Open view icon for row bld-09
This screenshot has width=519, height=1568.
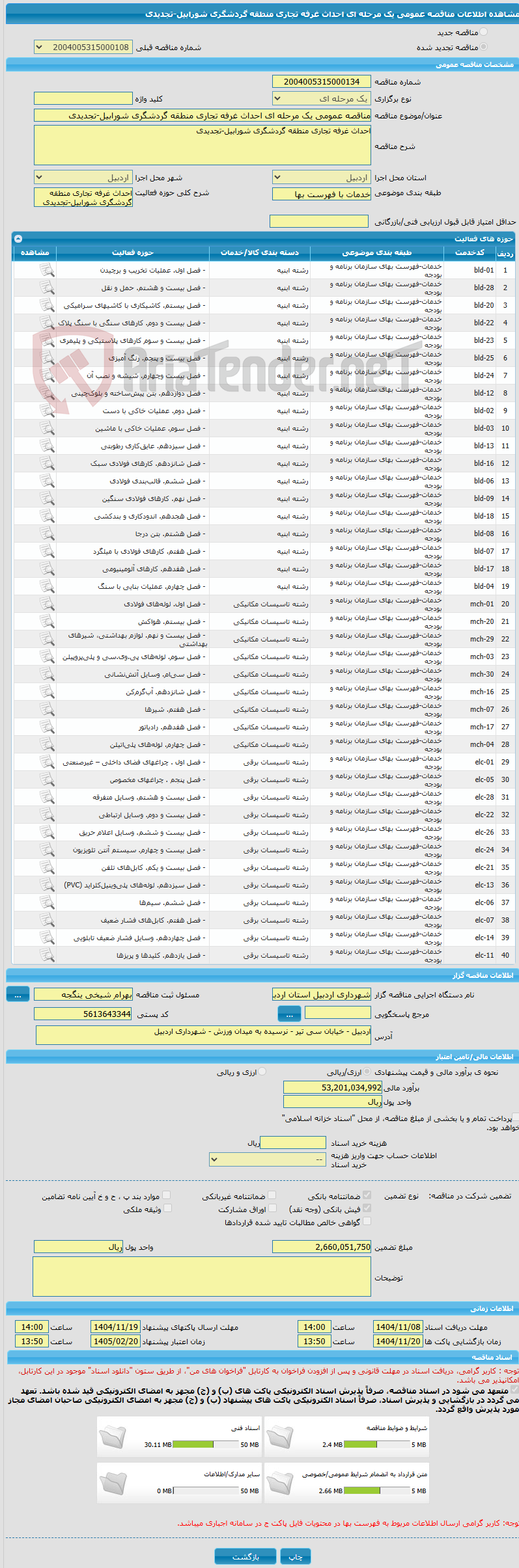pos(47,498)
